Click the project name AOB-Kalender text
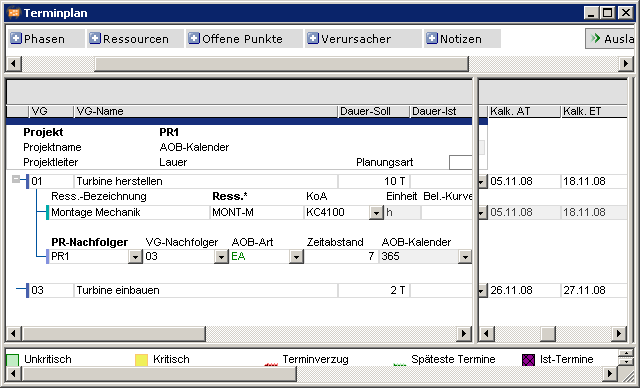 (194, 147)
